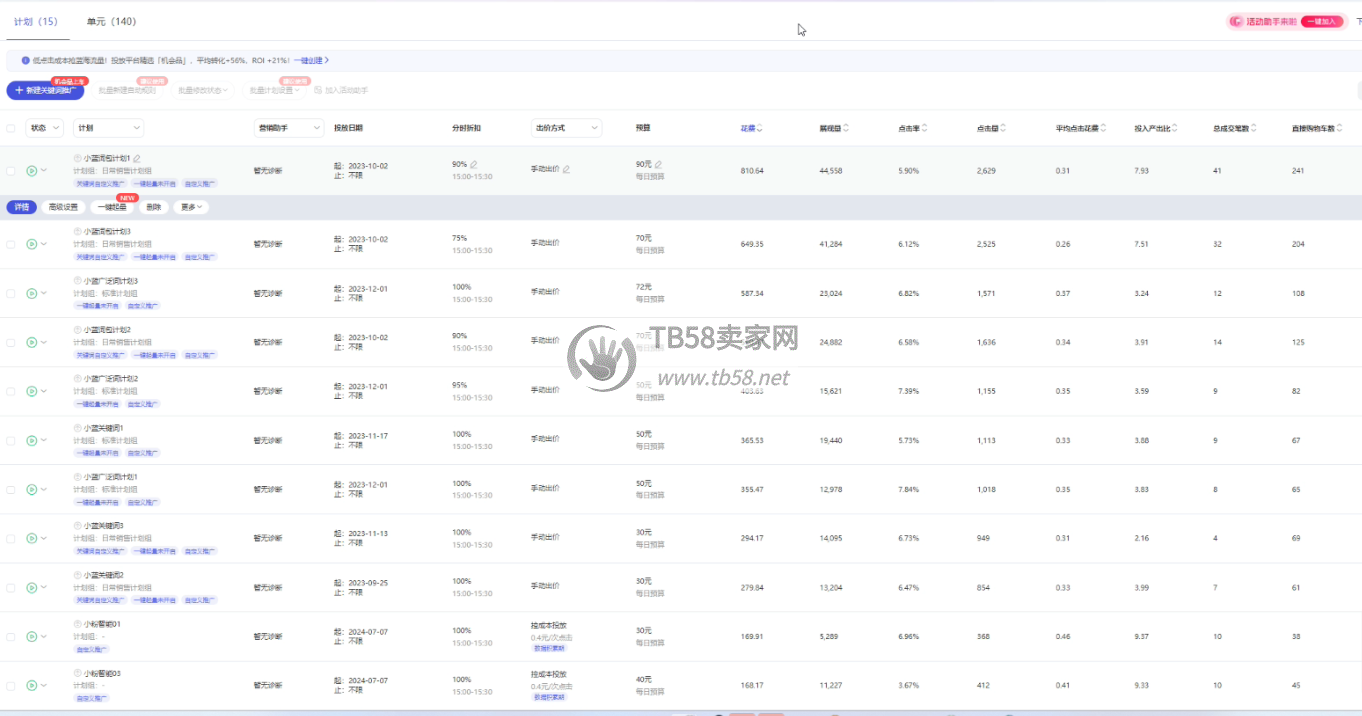
Task: Open the 状态 filter dropdown
Action: tap(45, 128)
